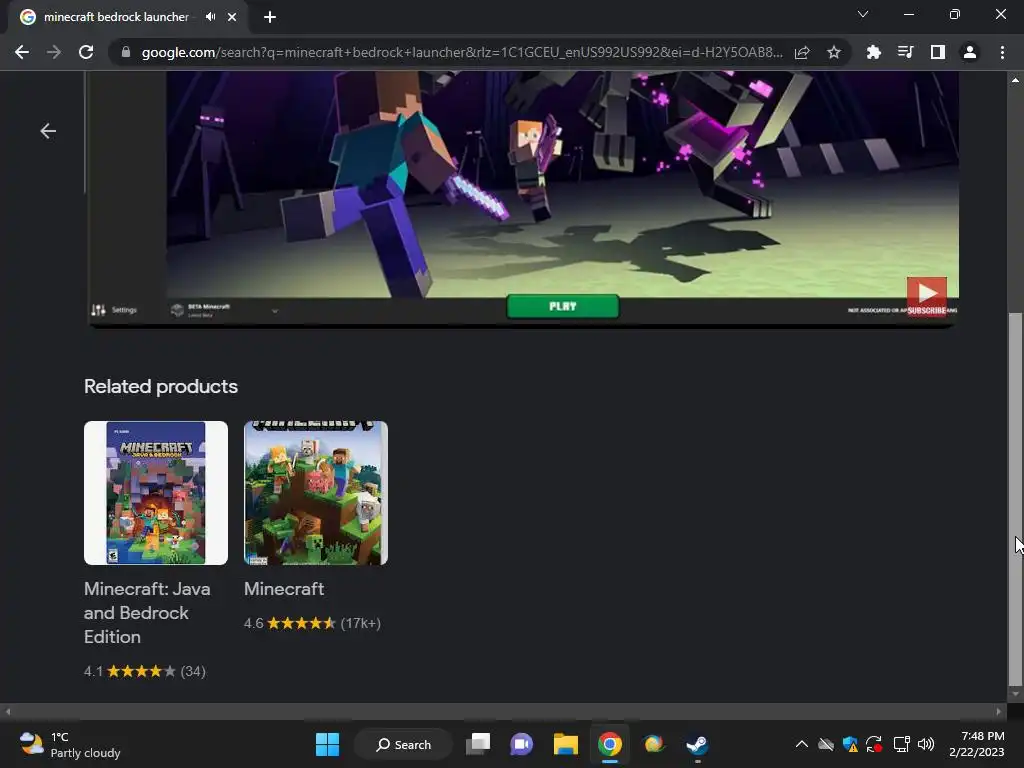Image resolution: width=1024 pixels, height=768 pixels.
Task: Click the Chrome taskbar icon
Action: click(609, 744)
